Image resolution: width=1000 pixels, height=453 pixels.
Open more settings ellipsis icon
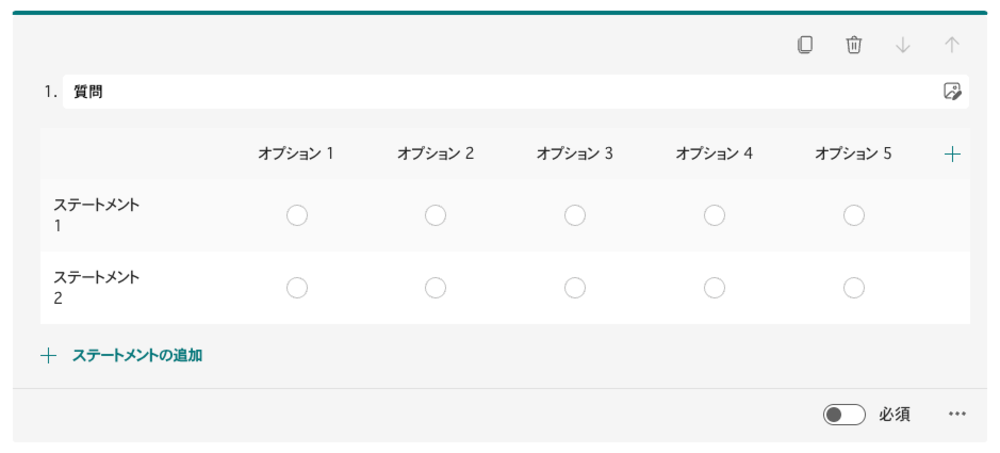point(957,414)
